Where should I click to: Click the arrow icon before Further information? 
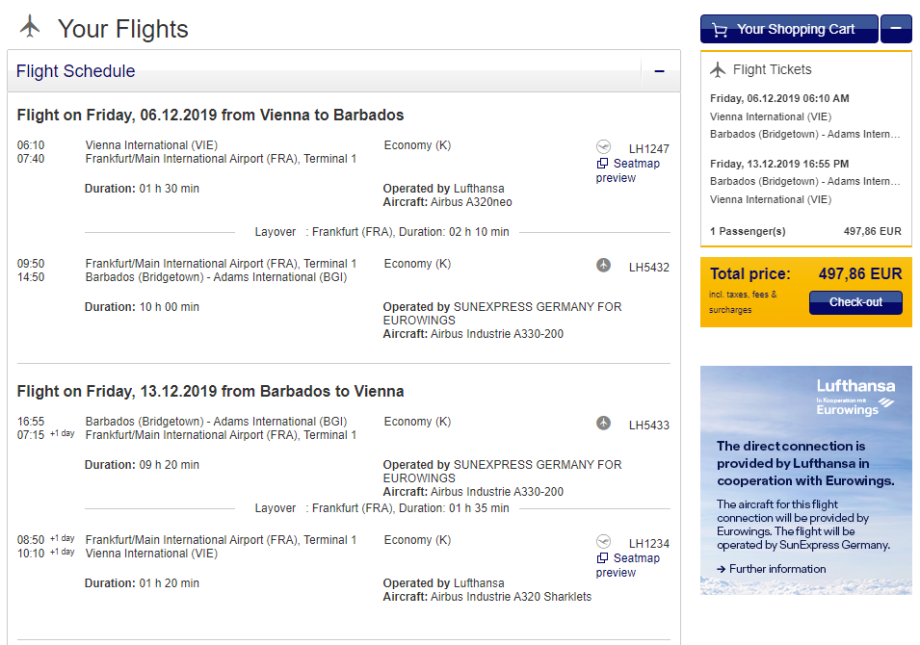[721, 569]
